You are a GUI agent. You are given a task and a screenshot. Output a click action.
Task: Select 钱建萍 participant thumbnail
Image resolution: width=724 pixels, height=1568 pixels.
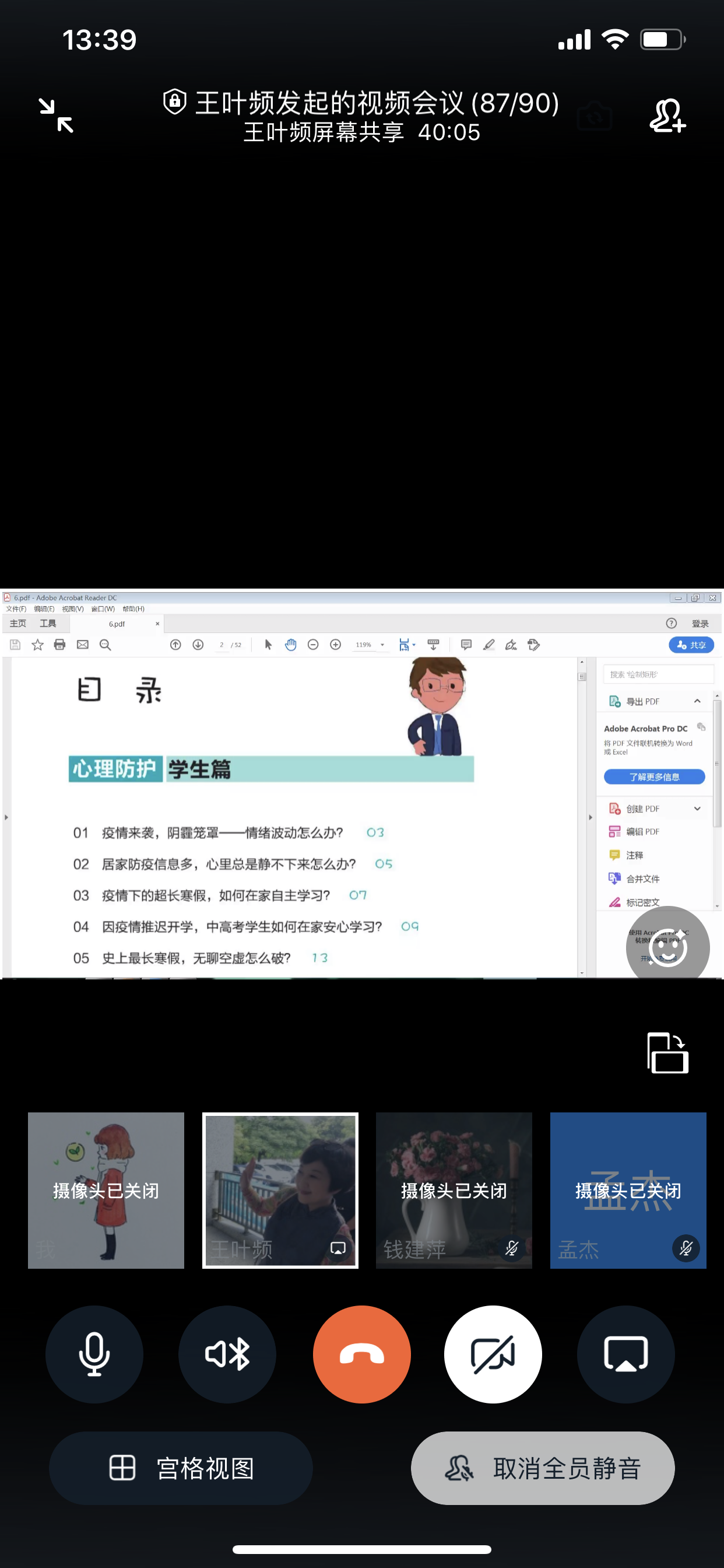point(454,1190)
